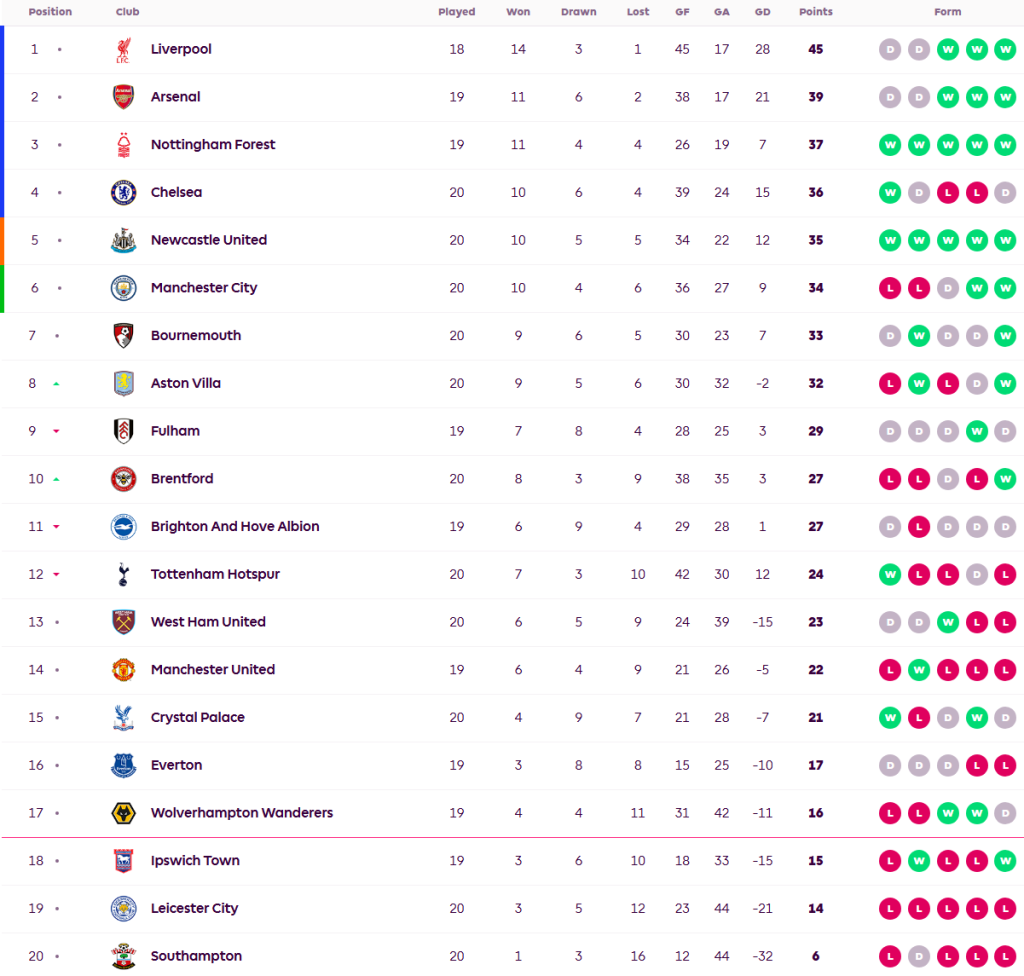Image resolution: width=1024 pixels, height=976 pixels.
Task: Click the Newcastle United crest
Action: tap(123, 240)
